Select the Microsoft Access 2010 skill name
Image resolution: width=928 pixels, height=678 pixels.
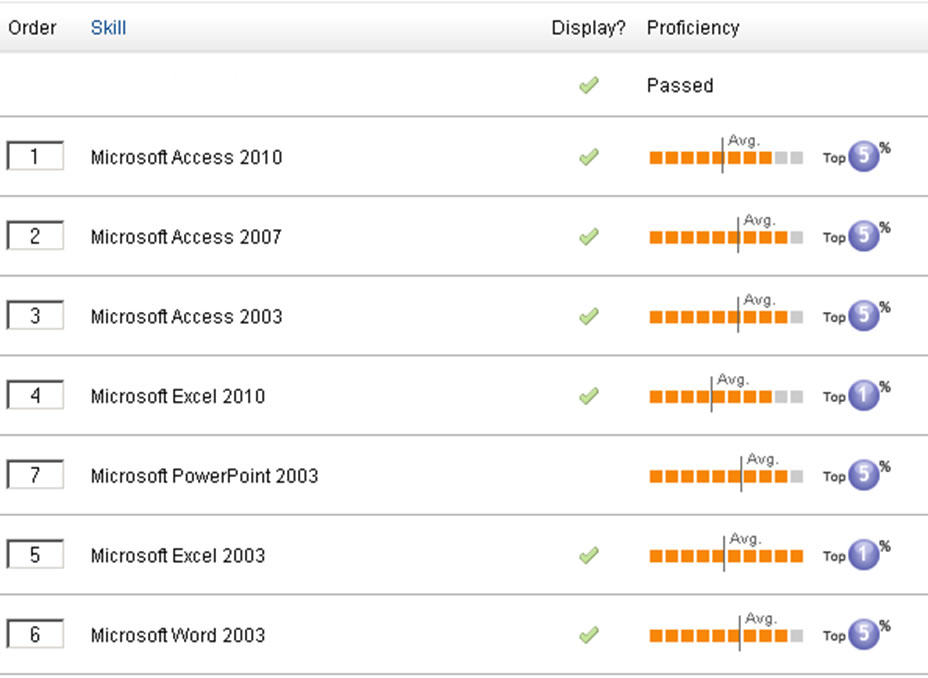[186, 157]
